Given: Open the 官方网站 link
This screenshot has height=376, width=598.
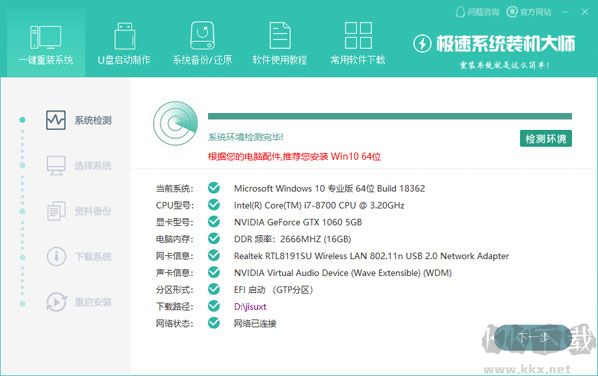Looking at the screenshot, I should tap(529, 12).
